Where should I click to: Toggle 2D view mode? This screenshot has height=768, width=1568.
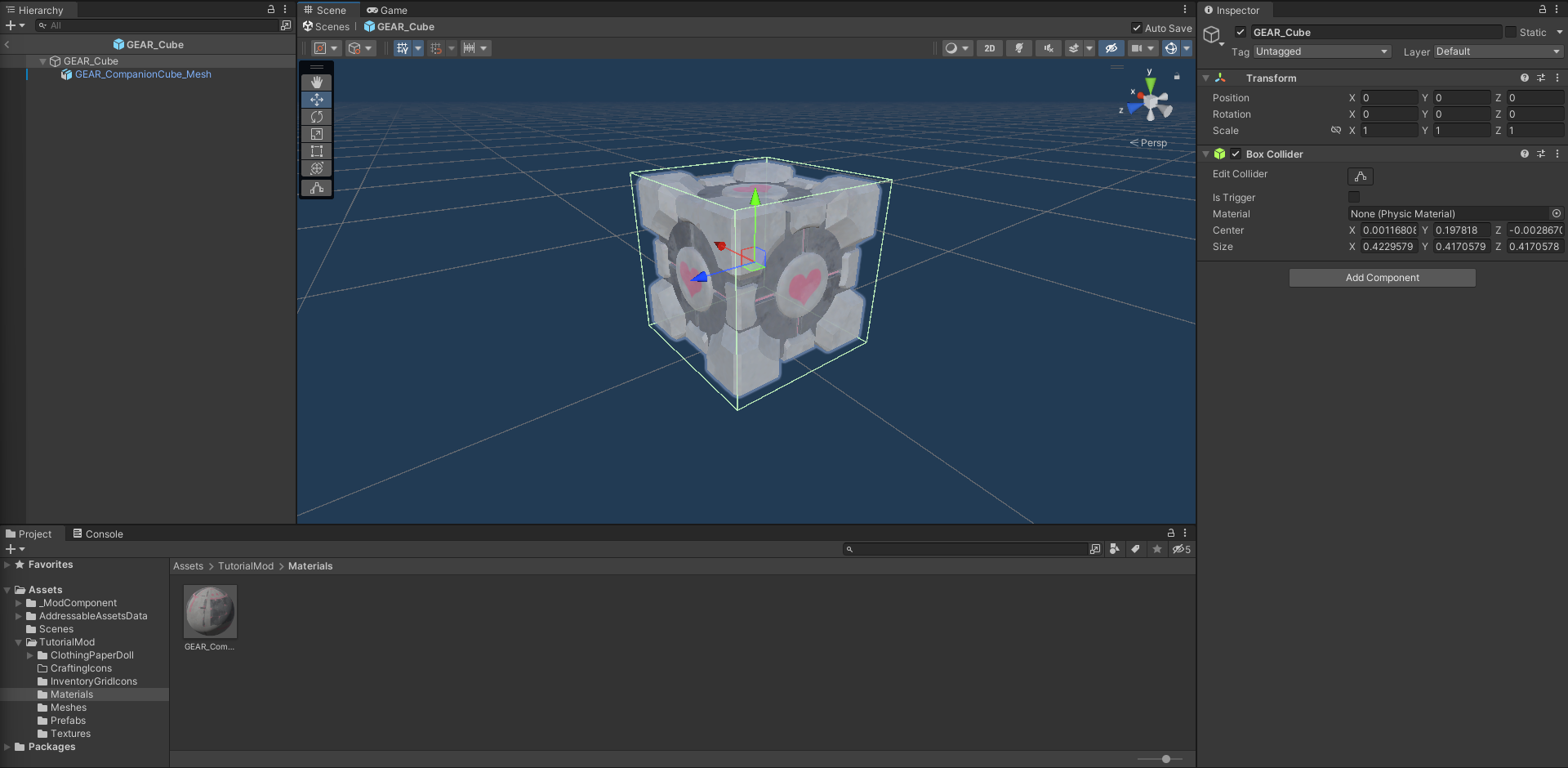point(990,48)
